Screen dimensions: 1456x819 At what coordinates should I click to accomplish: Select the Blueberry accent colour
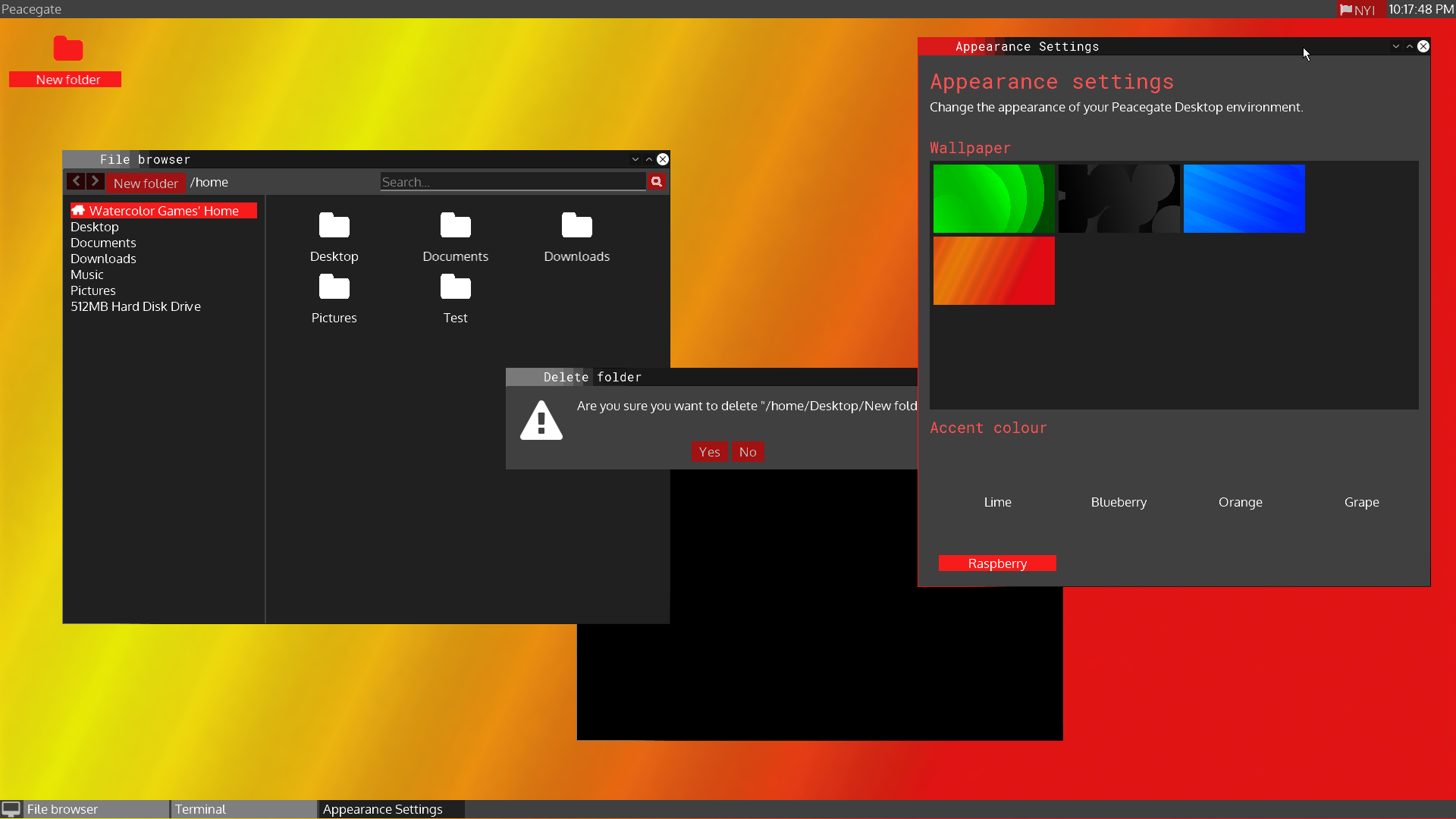[1119, 502]
